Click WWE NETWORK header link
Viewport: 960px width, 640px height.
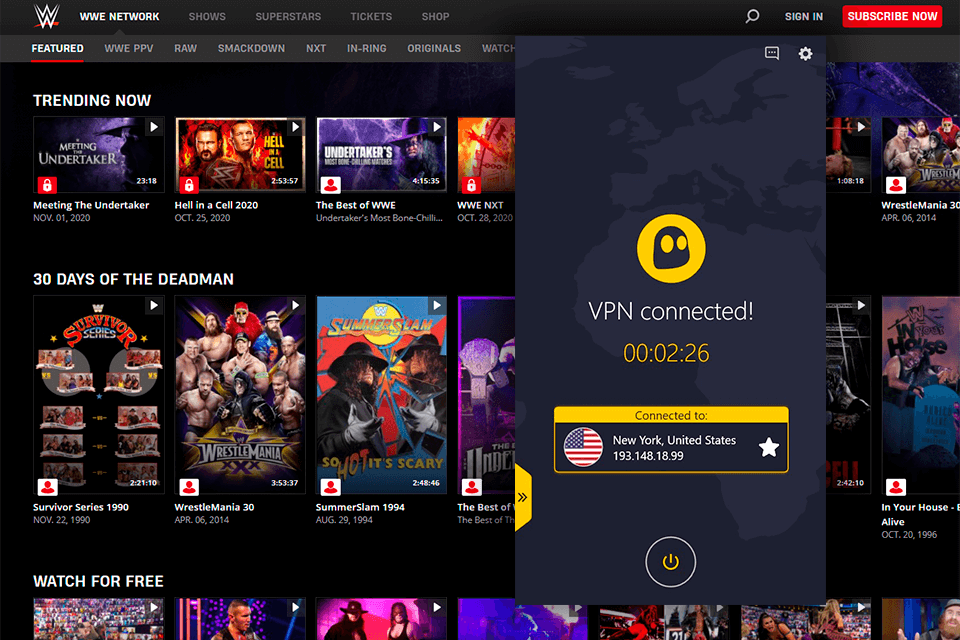tap(119, 17)
